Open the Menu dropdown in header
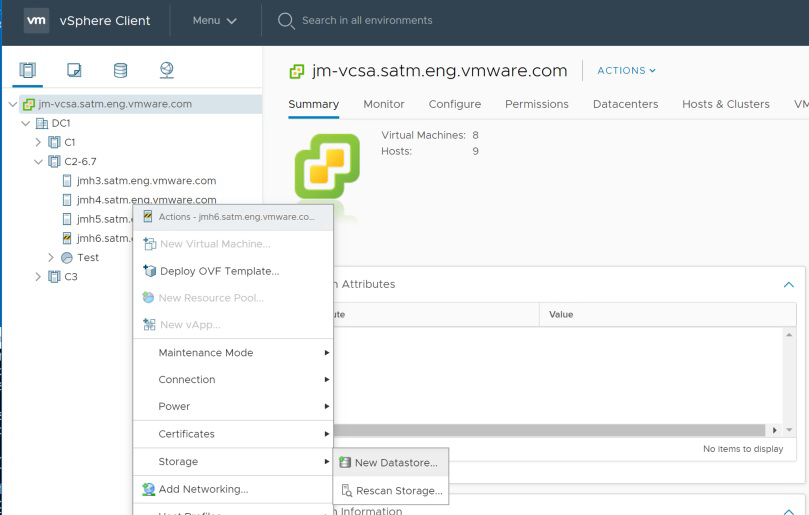This screenshot has width=809, height=515. [215, 21]
